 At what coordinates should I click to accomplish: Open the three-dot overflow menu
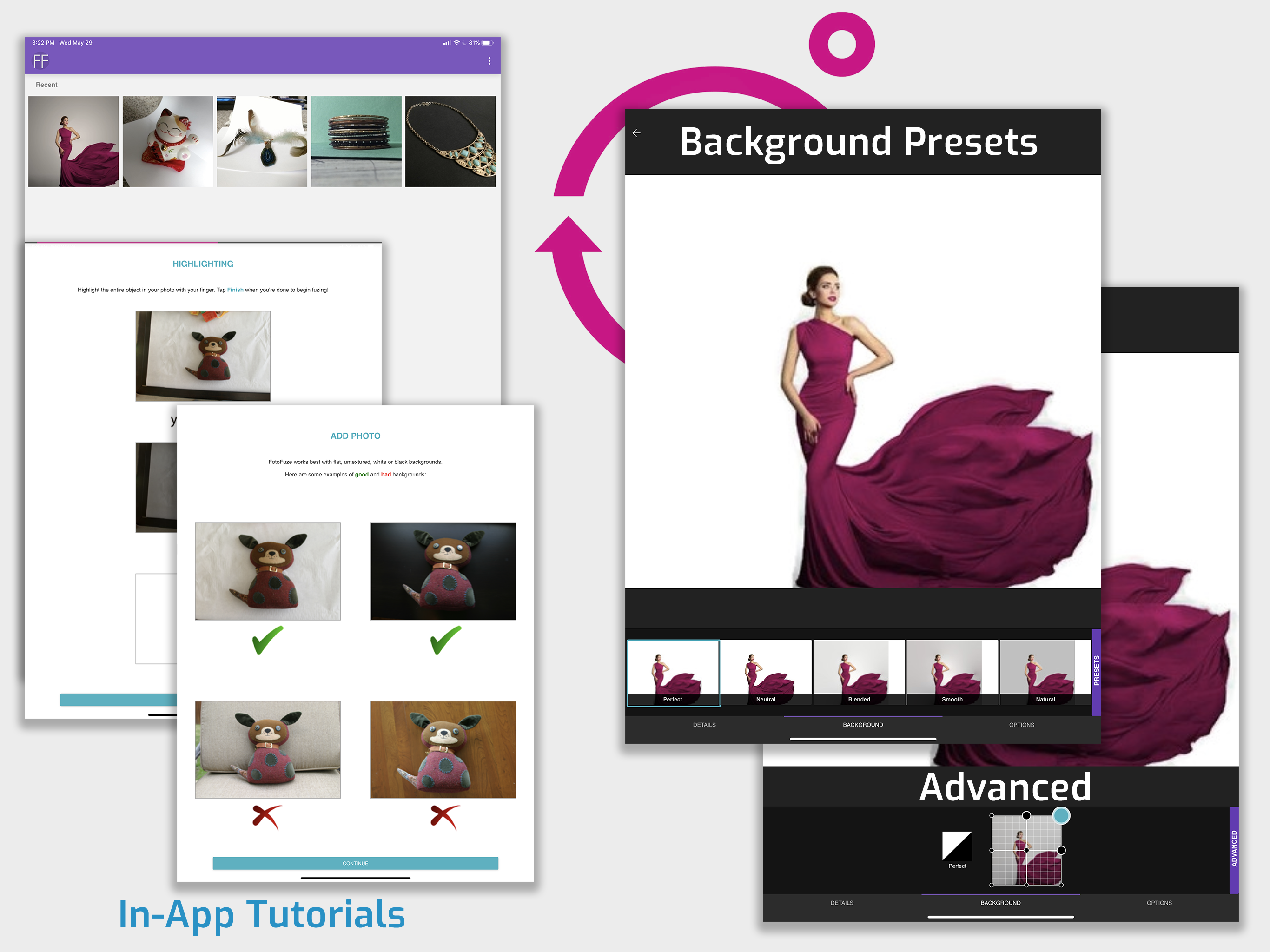[489, 61]
